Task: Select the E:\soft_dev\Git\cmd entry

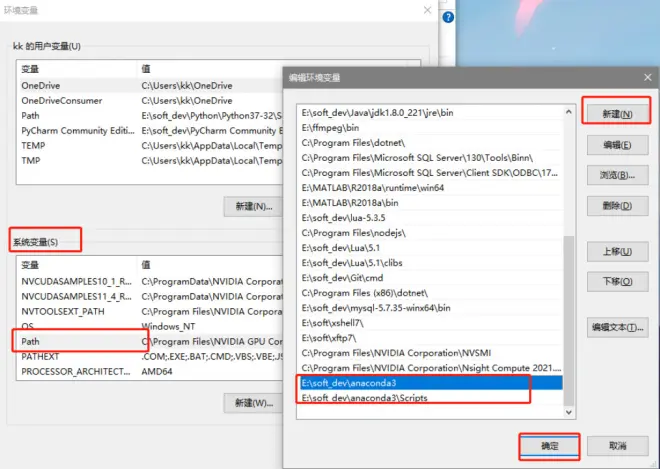Action: coord(429,278)
